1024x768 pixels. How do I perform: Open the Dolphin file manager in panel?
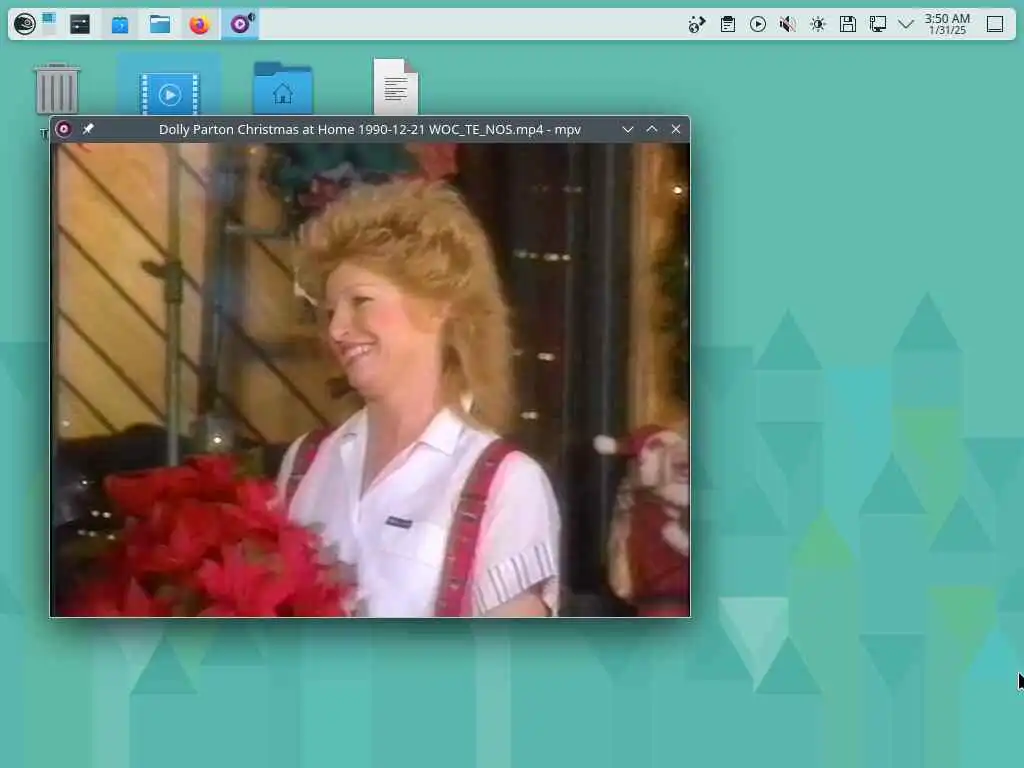pos(160,24)
